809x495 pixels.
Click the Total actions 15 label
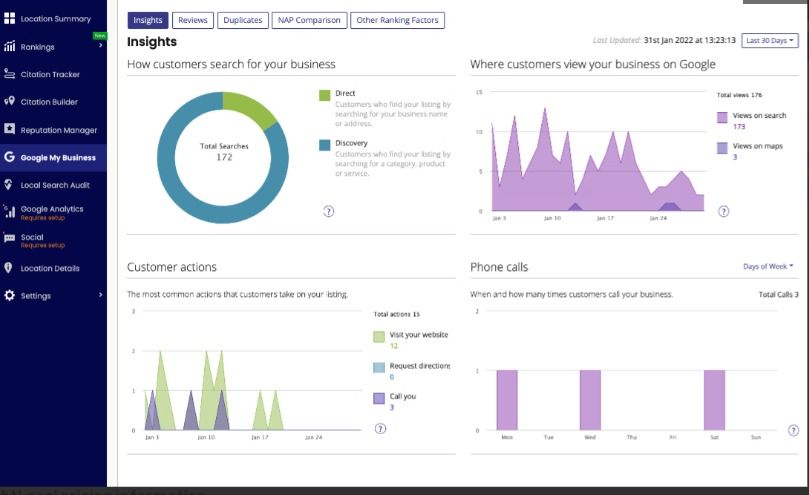tap(396, 314)
